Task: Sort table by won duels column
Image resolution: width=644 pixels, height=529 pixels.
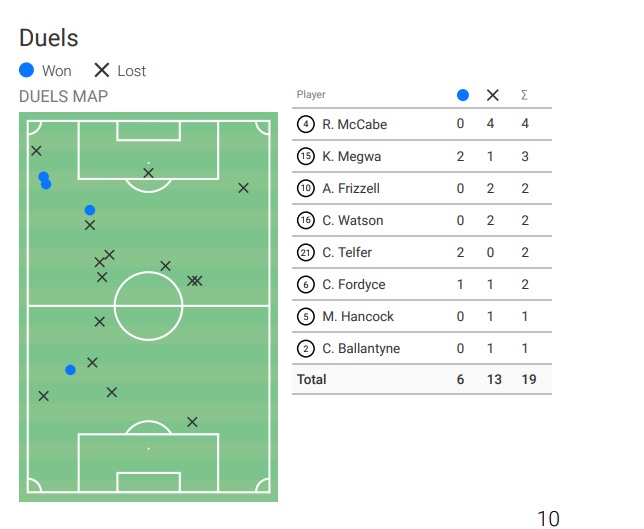Action: [x=462, y=95]
